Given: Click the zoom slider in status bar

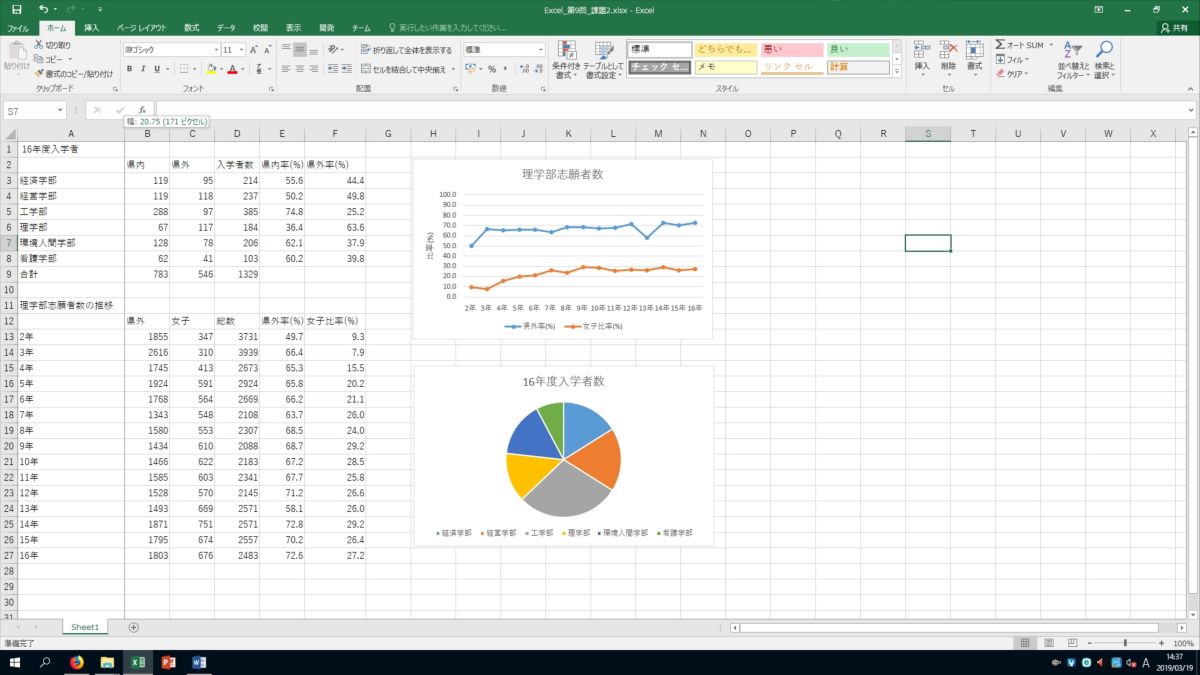Looking at the screenshot, I should coord(1125,643).
